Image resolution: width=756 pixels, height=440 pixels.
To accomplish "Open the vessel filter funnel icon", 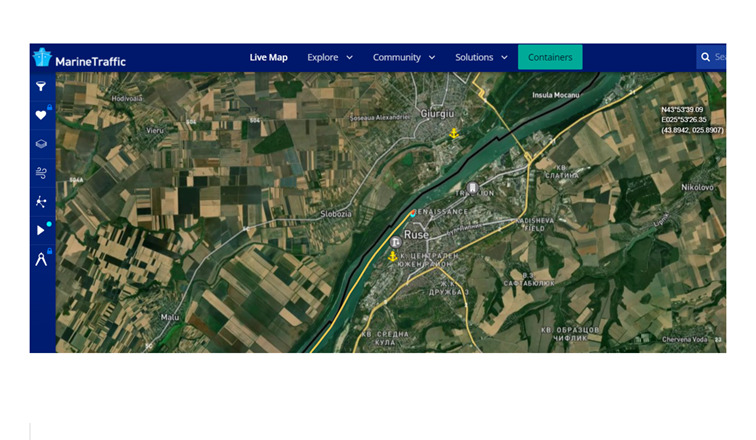I will [x=41, y=87].
